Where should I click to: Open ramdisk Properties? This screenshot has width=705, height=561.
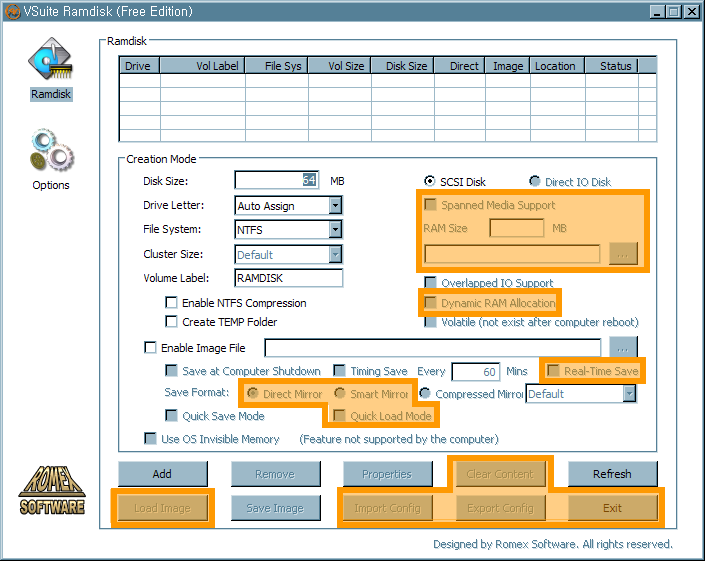pos(388,474)
